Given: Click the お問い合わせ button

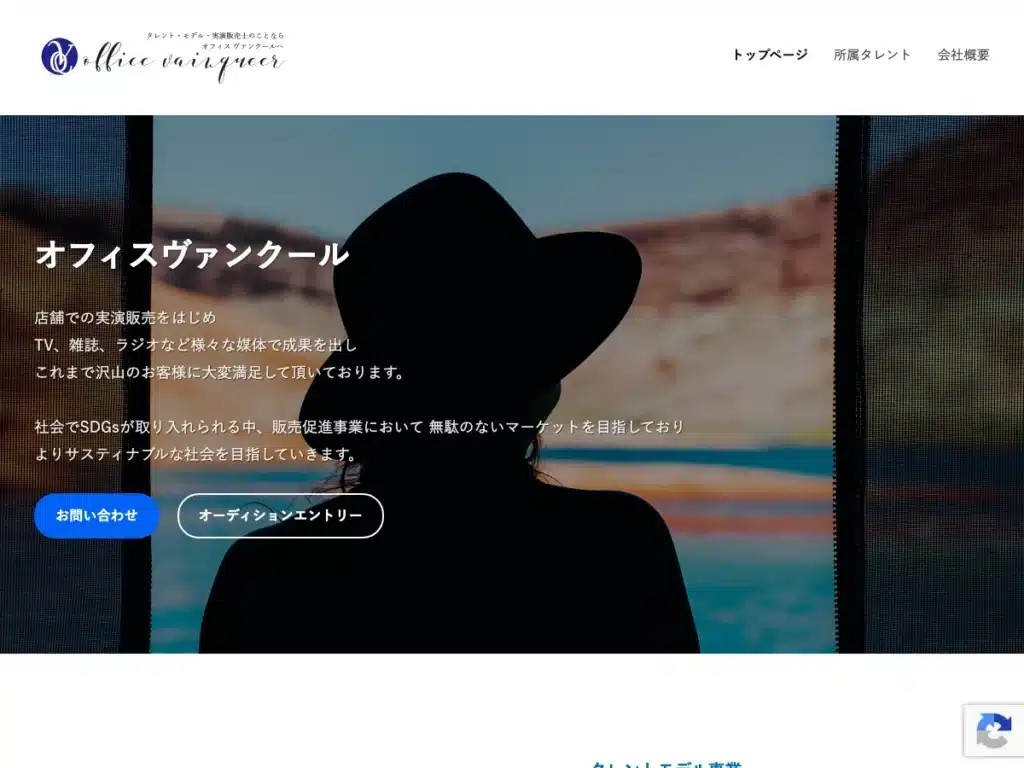Looking at the screenshot, I should coord(97,515).
